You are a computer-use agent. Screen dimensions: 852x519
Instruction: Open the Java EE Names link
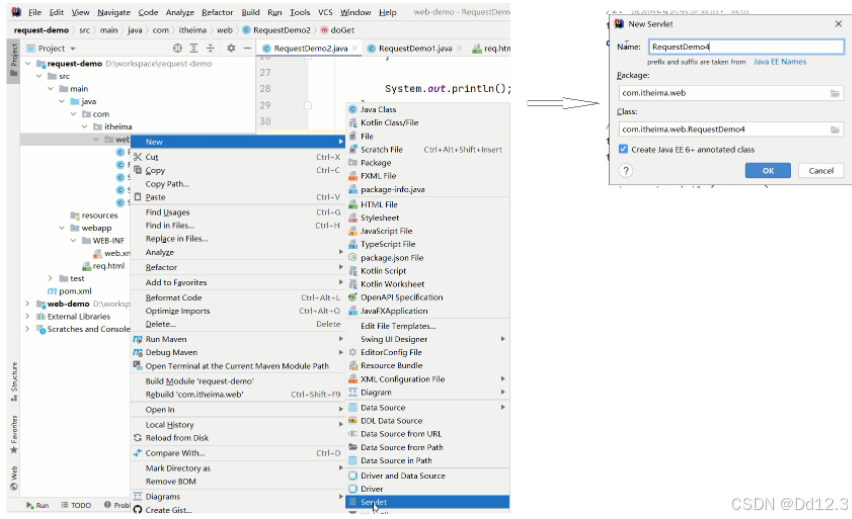coord(780,62)
